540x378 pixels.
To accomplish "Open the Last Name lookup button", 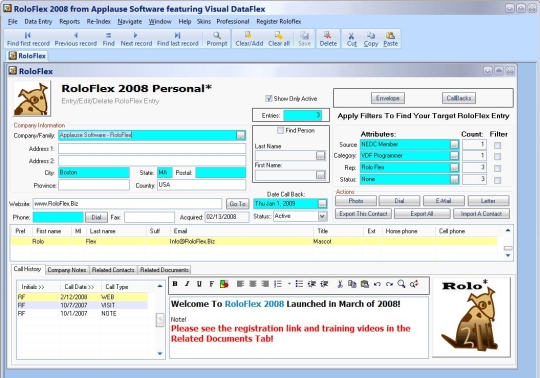I will coord(321,156).
